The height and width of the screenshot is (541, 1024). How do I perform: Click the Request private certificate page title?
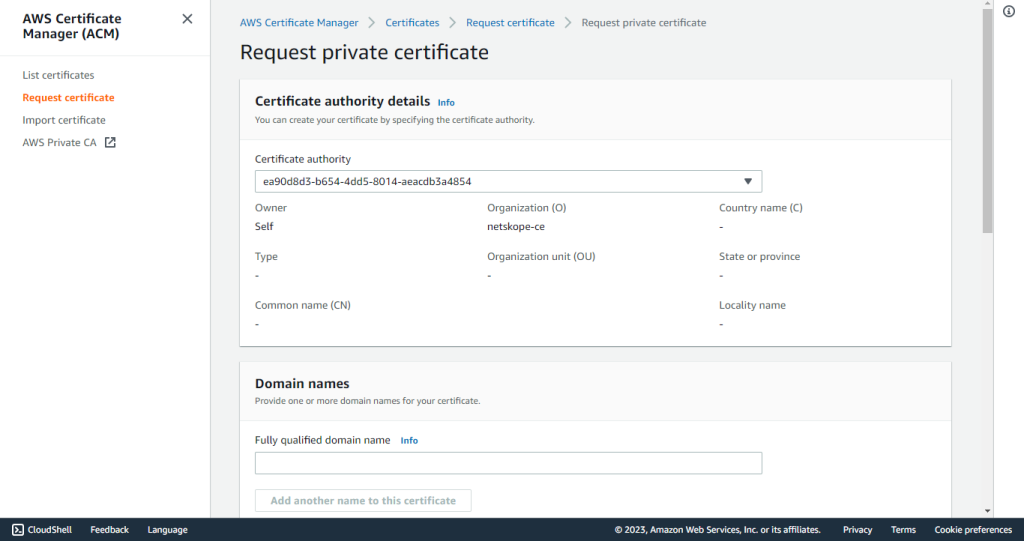(x=364, y=52)
